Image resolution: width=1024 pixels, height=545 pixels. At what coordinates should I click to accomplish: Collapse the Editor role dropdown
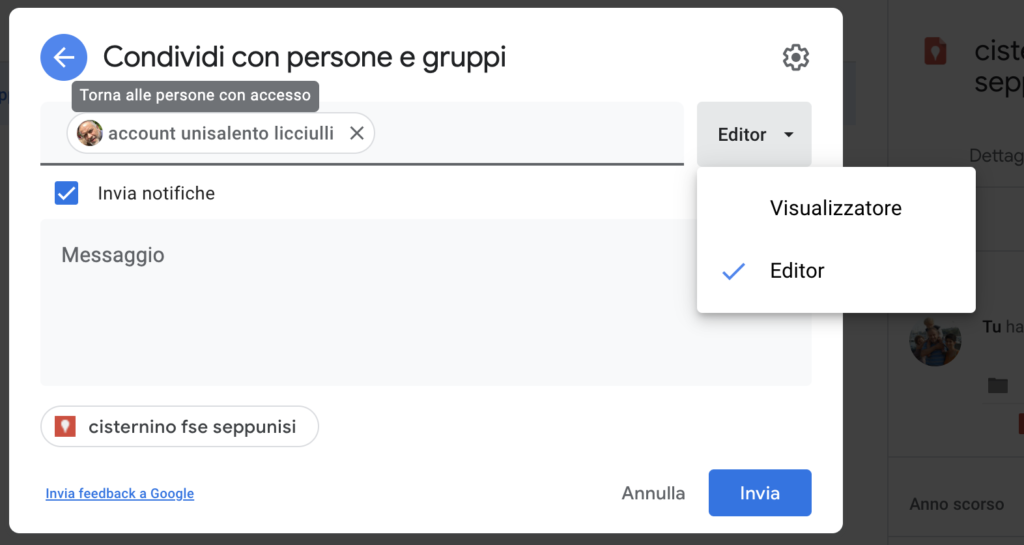[x=754, y=134]
